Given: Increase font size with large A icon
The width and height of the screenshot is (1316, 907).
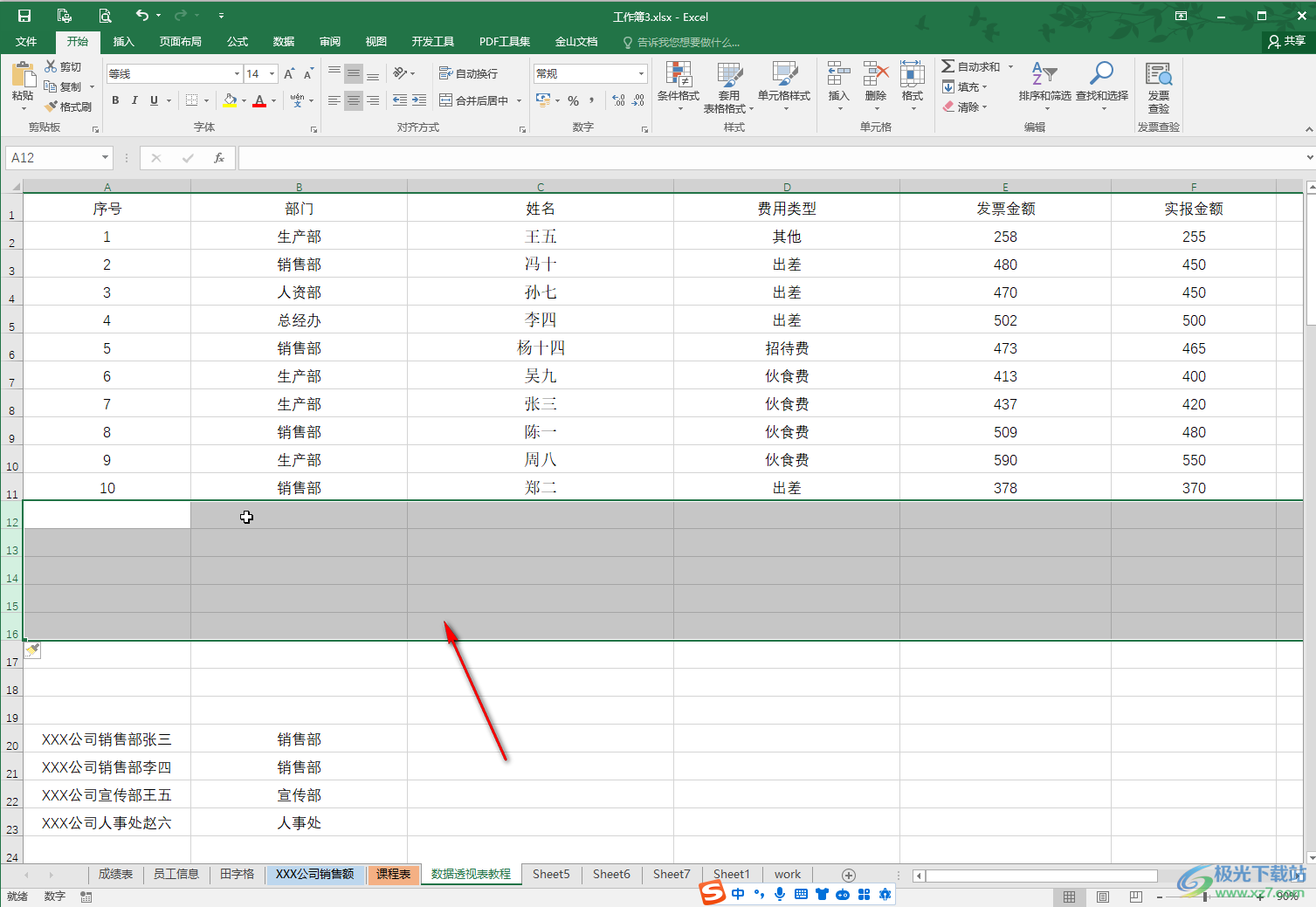Looking at the screenshot, I should [x=289, y=74].
